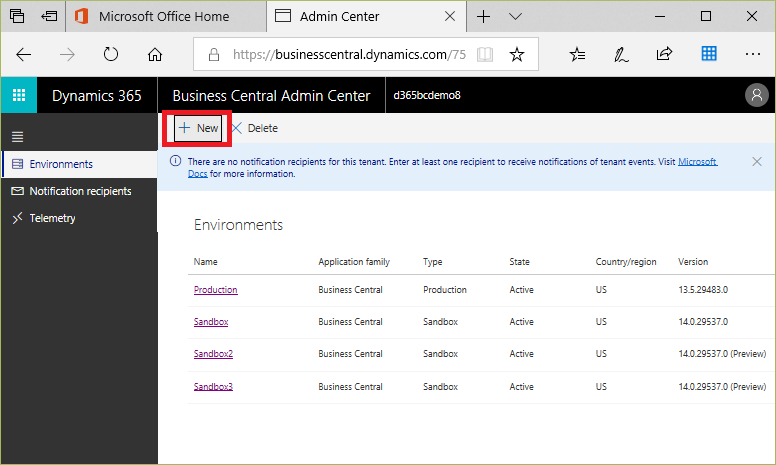This screenshot has height=465, width=776.
Task: Open the Sandbox environment link
Action: [x=211, y=322]
